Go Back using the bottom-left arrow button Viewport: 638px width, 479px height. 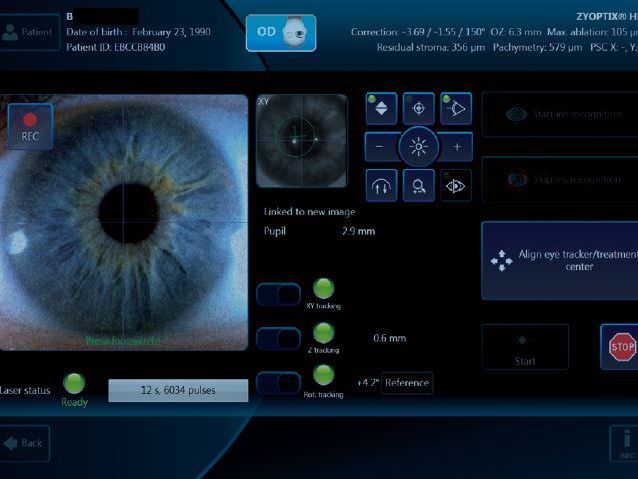click(x=24, y=443)
